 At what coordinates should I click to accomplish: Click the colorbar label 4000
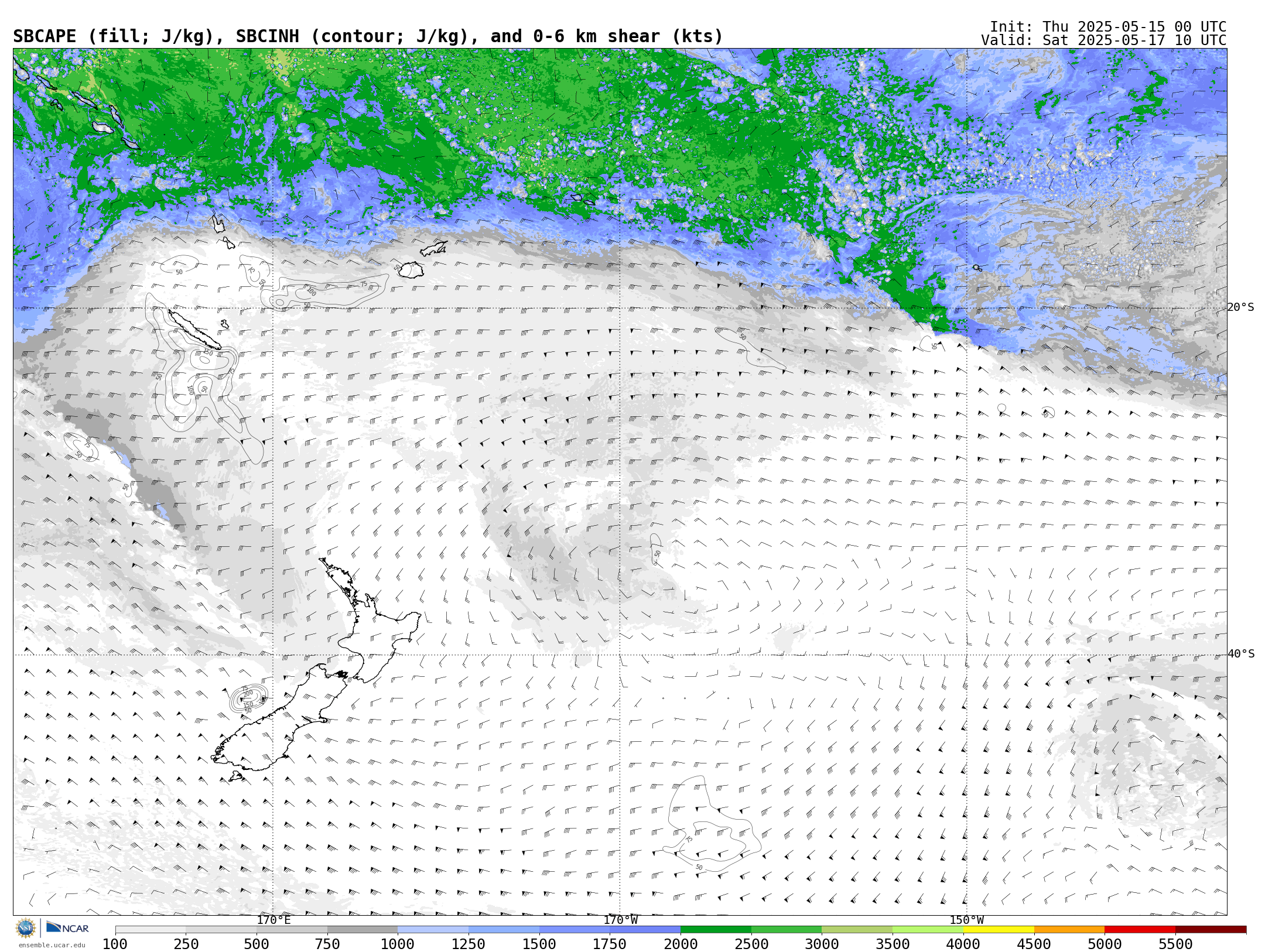pos(963,944)
